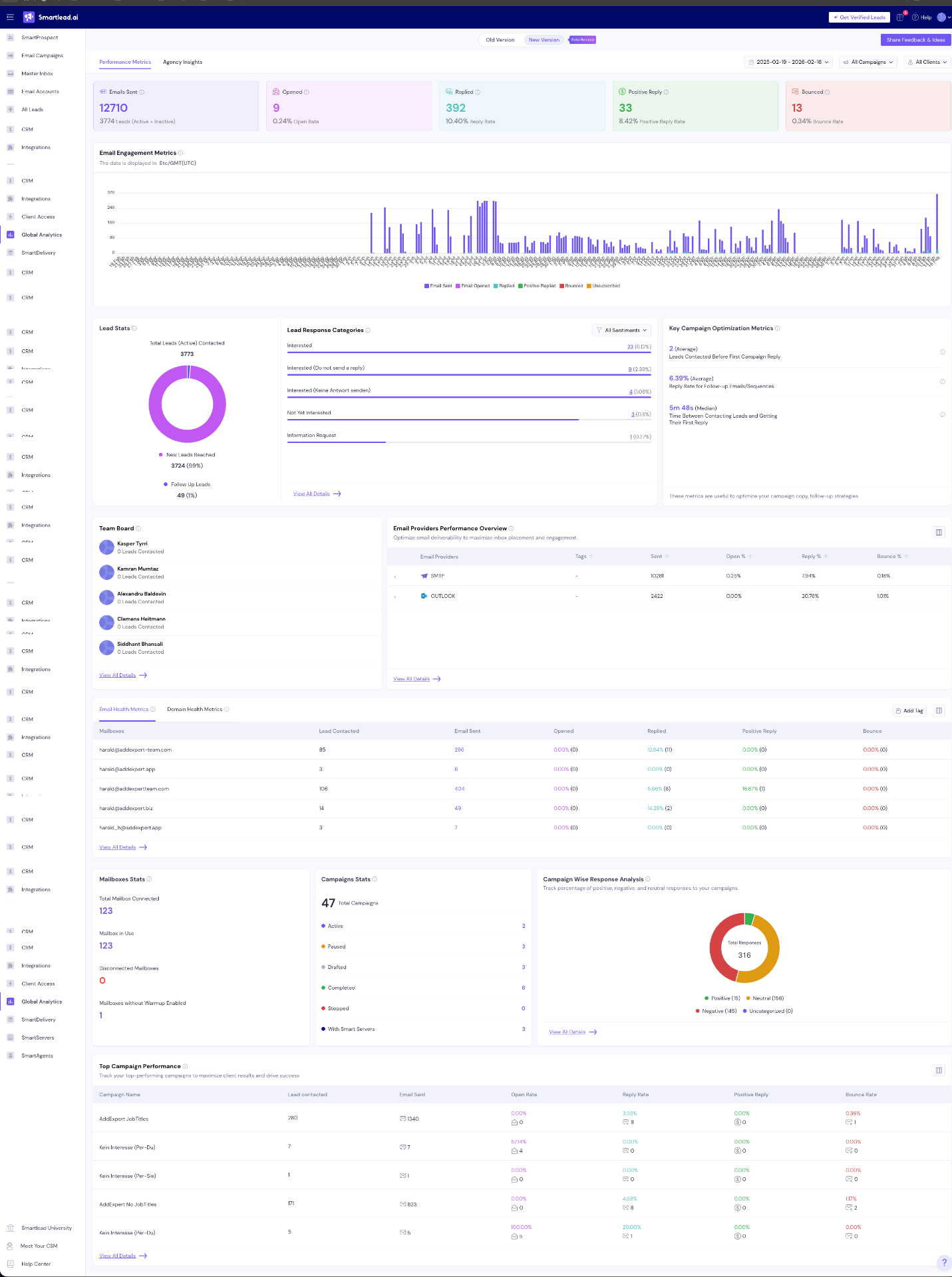Image resolution: width=952 pixels, height=1277 pixels.
Task: Open column settings icon for Email Providers table
Action: (939, 532)
